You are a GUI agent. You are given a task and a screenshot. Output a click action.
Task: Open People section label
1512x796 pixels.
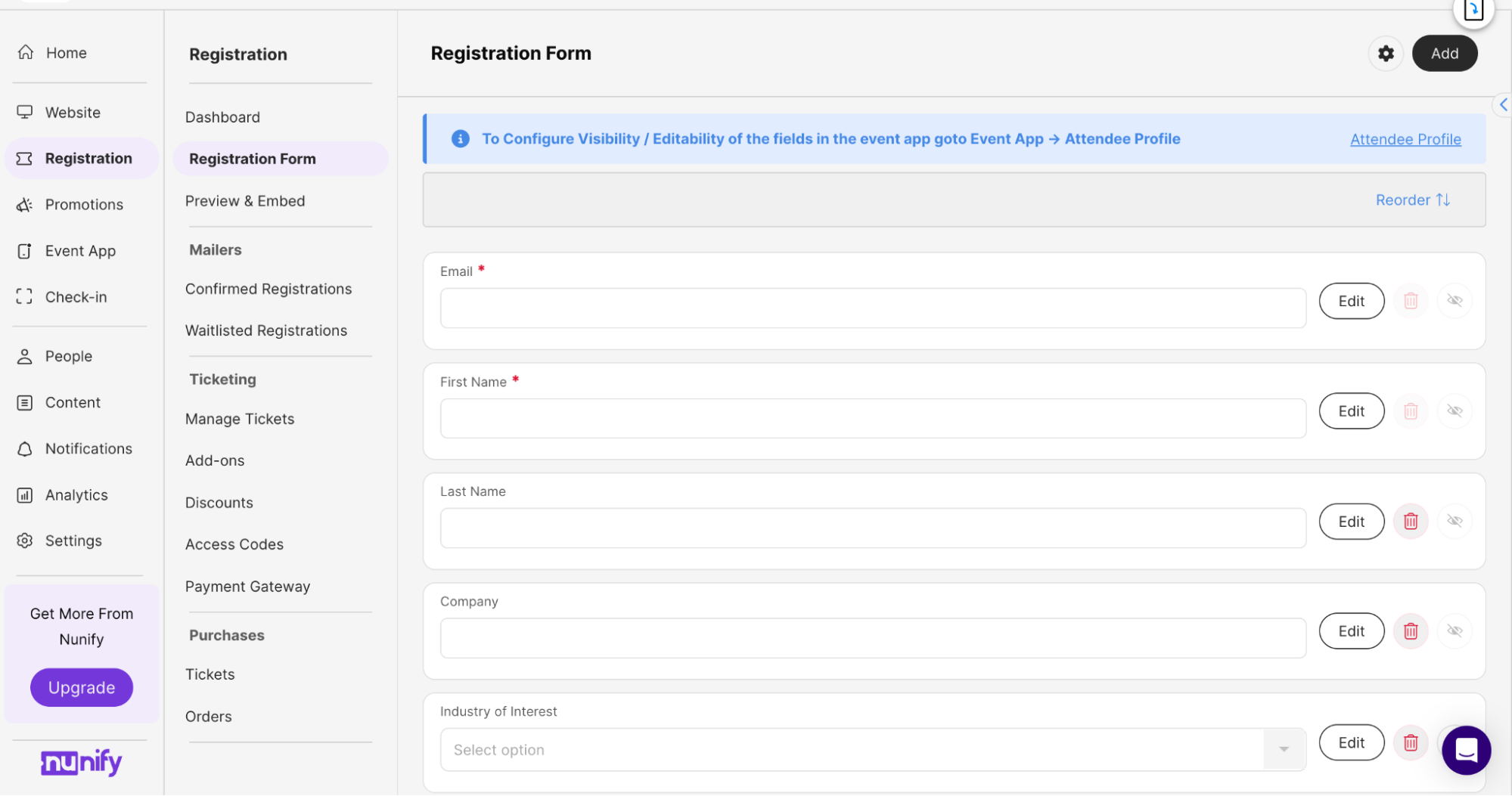pos(69,356)
